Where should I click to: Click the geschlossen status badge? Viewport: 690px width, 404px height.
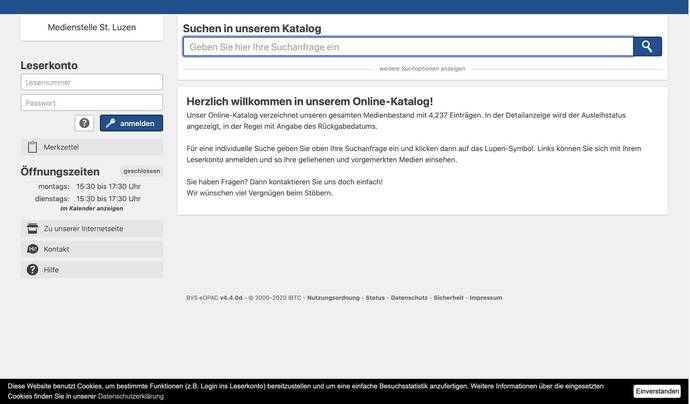pos(142,171)
